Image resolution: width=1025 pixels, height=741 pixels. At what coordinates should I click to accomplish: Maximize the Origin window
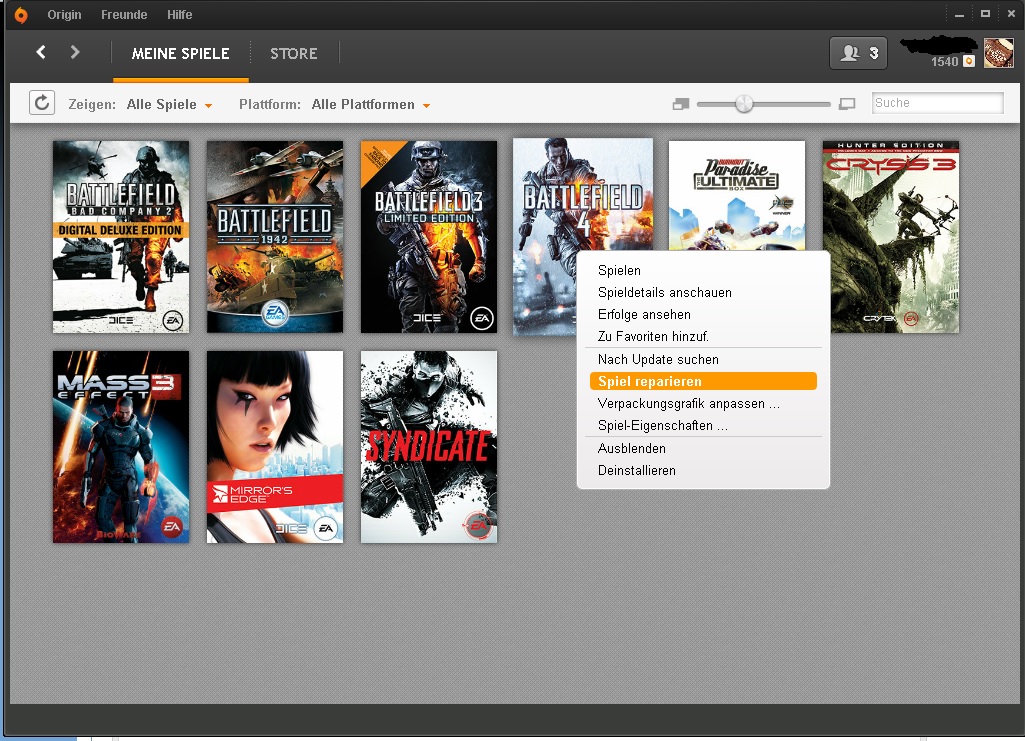point(985,14)
